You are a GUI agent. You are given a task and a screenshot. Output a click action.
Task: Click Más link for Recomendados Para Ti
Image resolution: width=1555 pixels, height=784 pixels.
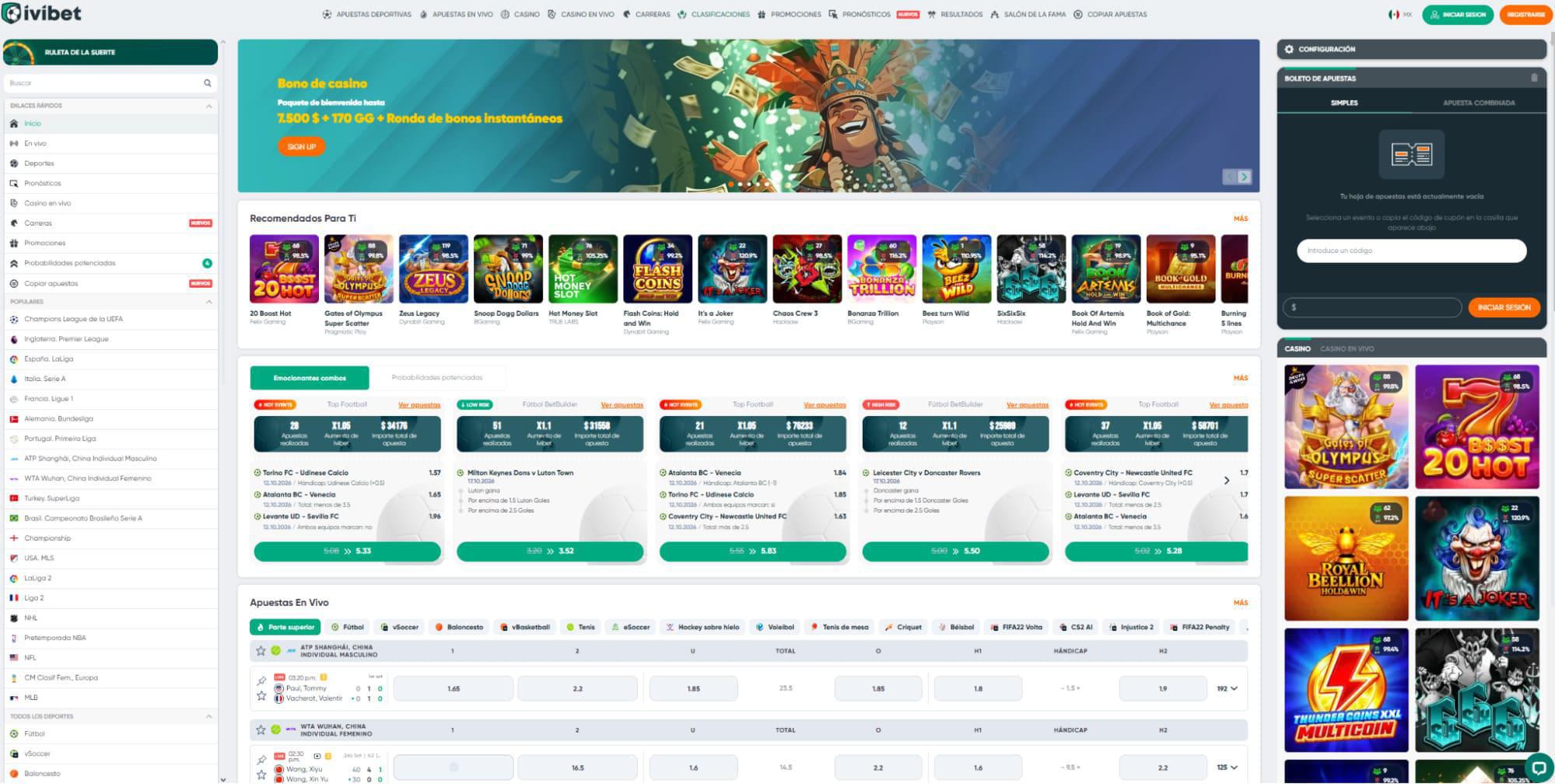coord(1241,219)
